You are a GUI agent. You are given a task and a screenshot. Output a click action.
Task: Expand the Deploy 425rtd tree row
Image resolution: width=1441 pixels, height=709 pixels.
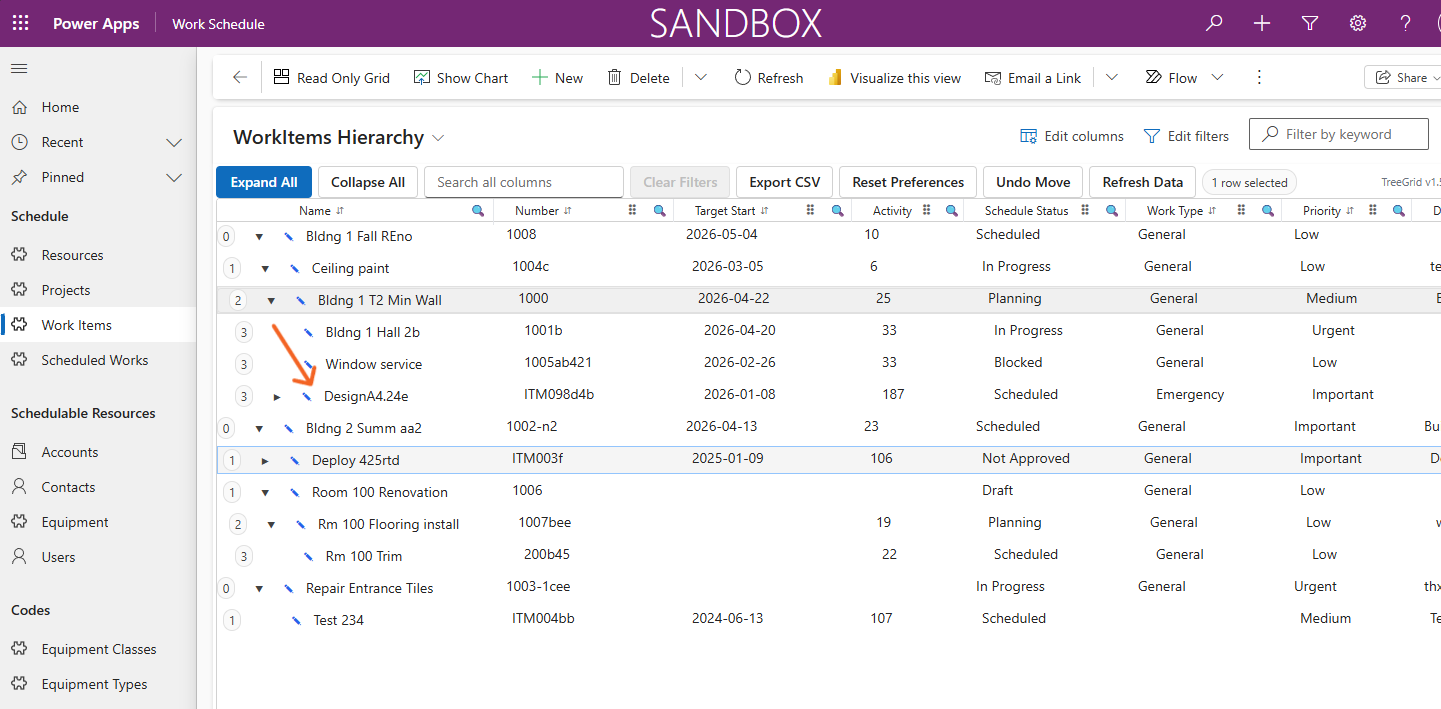tap(265, 461)
